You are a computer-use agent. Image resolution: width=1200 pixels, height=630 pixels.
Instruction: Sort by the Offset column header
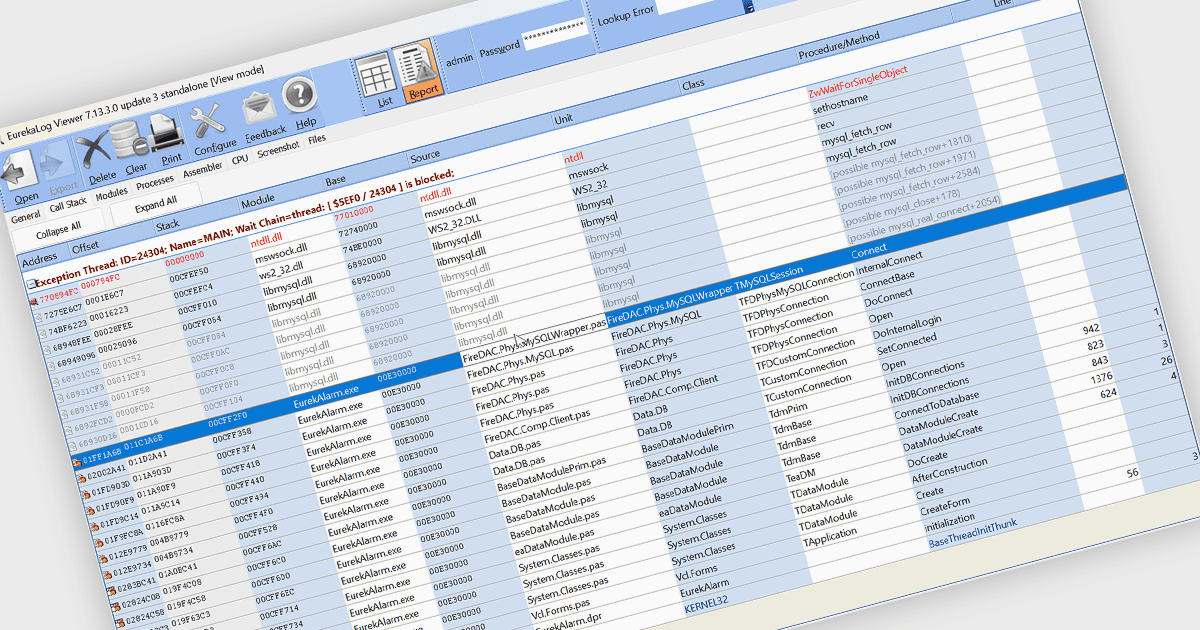(85, 246)
